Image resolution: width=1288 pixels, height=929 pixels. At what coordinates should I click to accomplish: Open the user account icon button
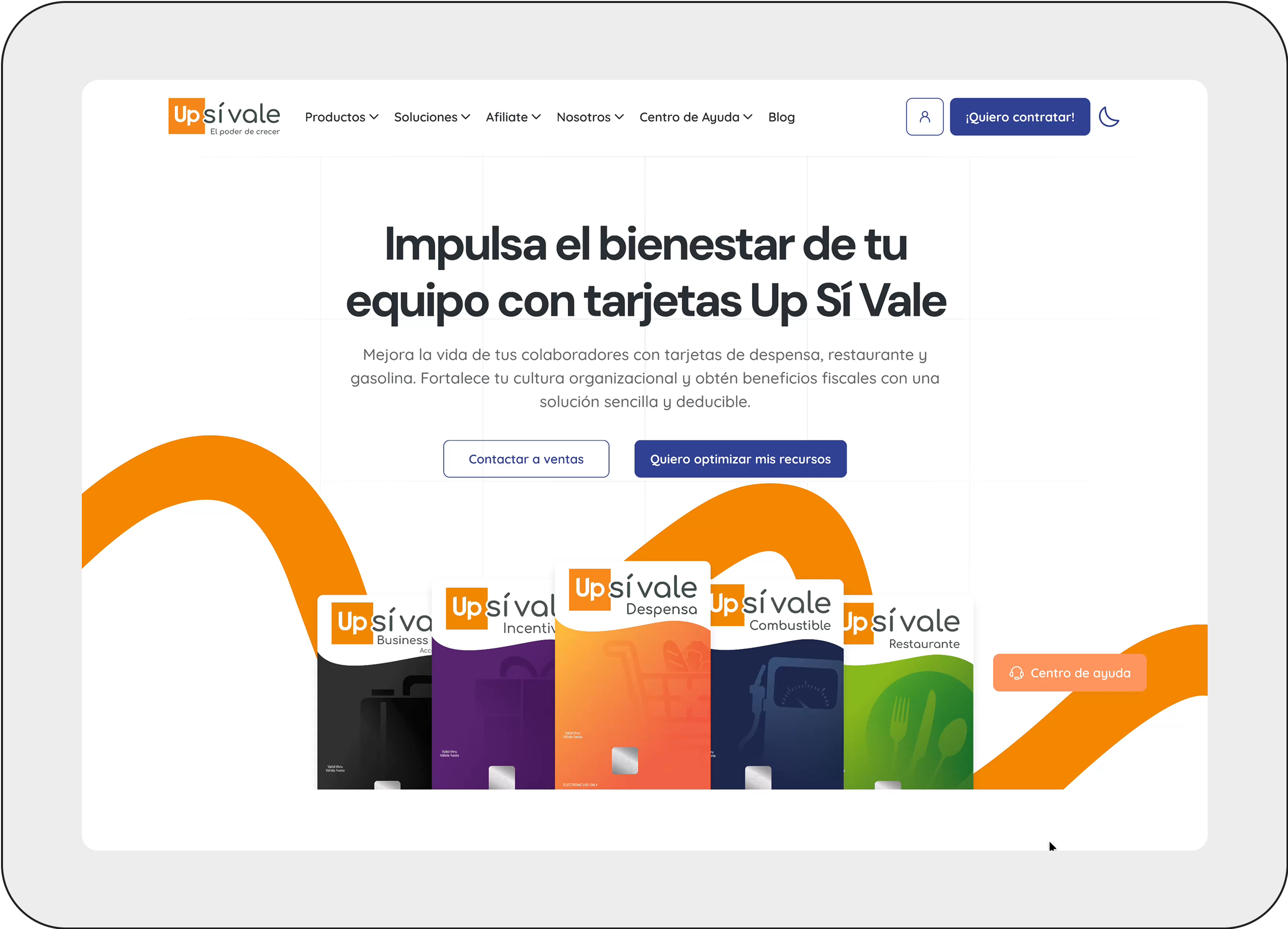coord(924,116)
